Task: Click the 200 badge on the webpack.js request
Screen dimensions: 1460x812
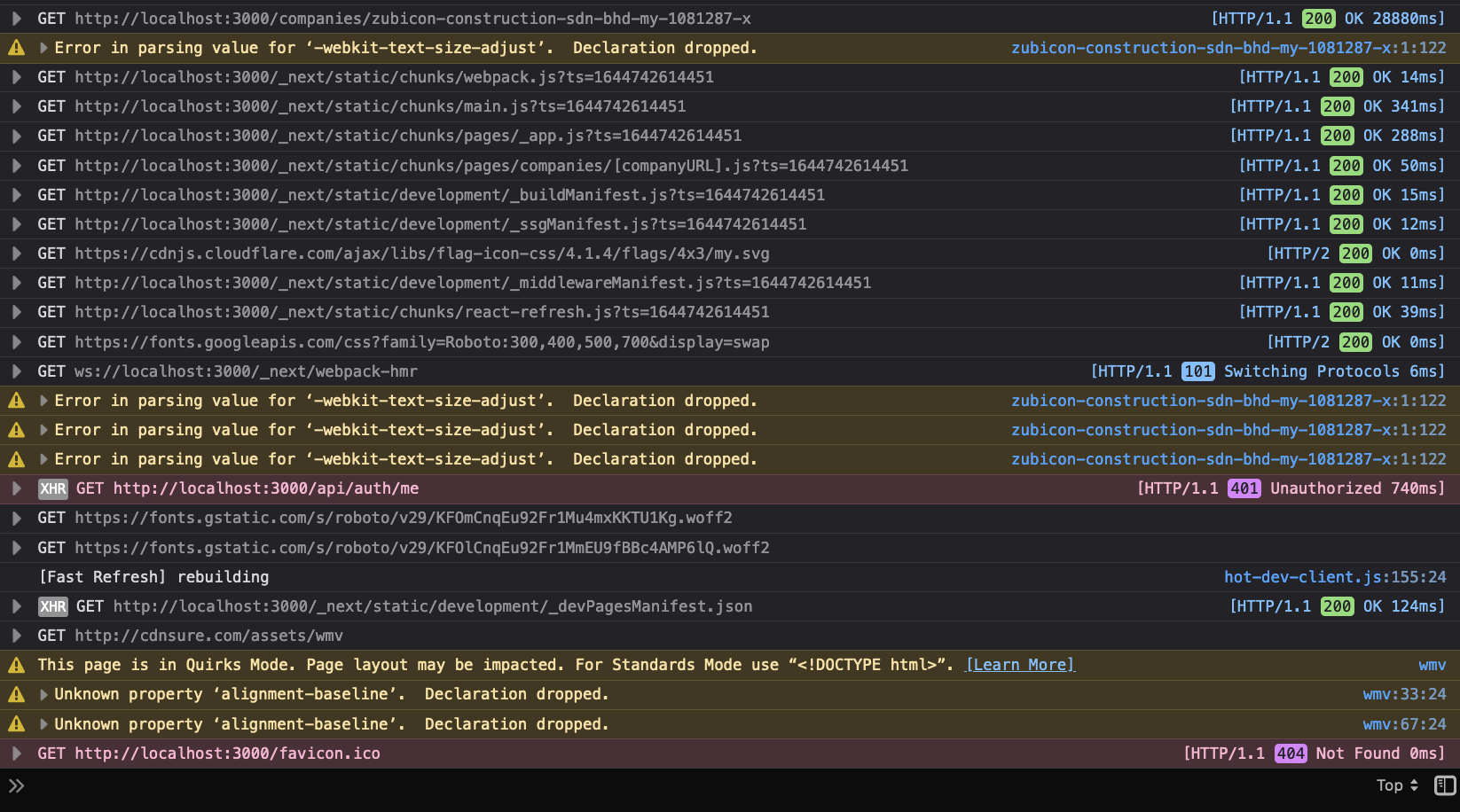Action: [x=1346, y=77]
